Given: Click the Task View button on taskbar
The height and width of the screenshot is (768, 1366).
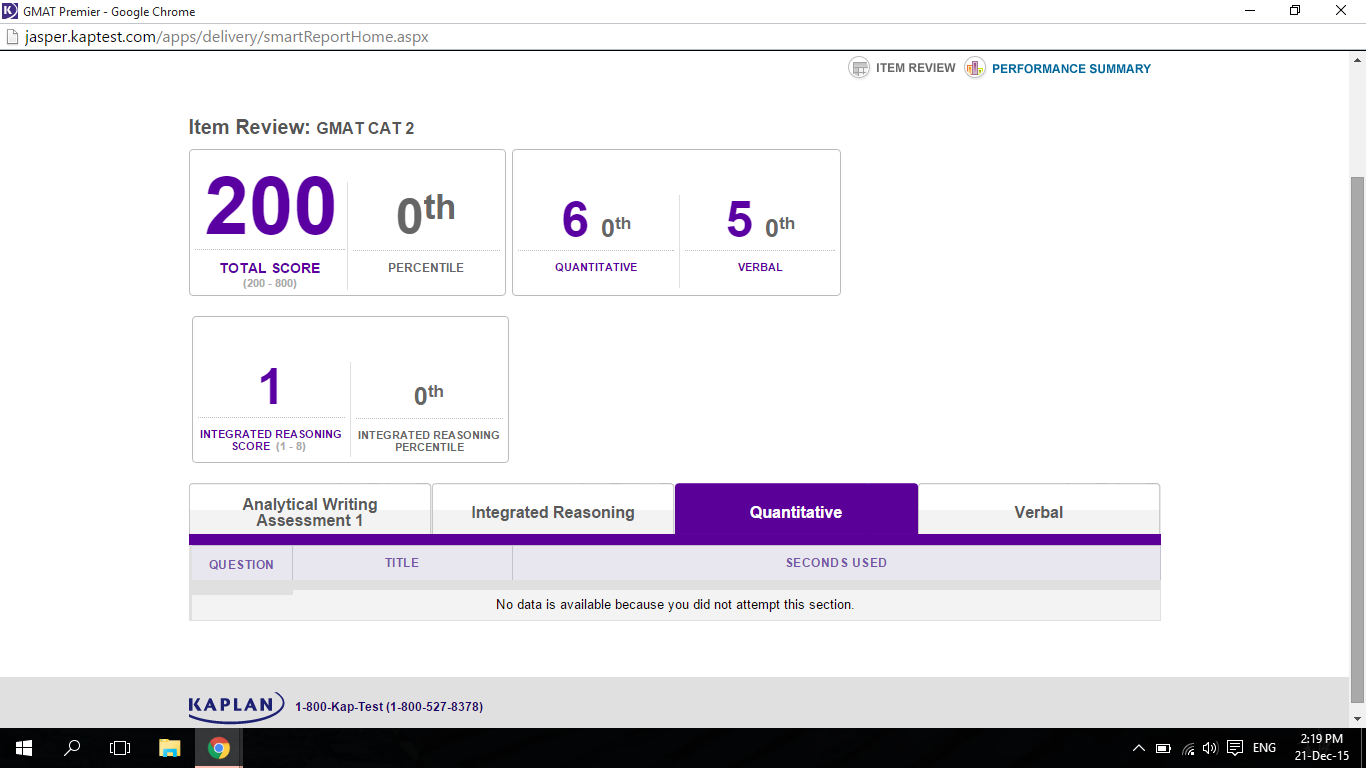Looking at the screenshot, I should tap(119, 747).
